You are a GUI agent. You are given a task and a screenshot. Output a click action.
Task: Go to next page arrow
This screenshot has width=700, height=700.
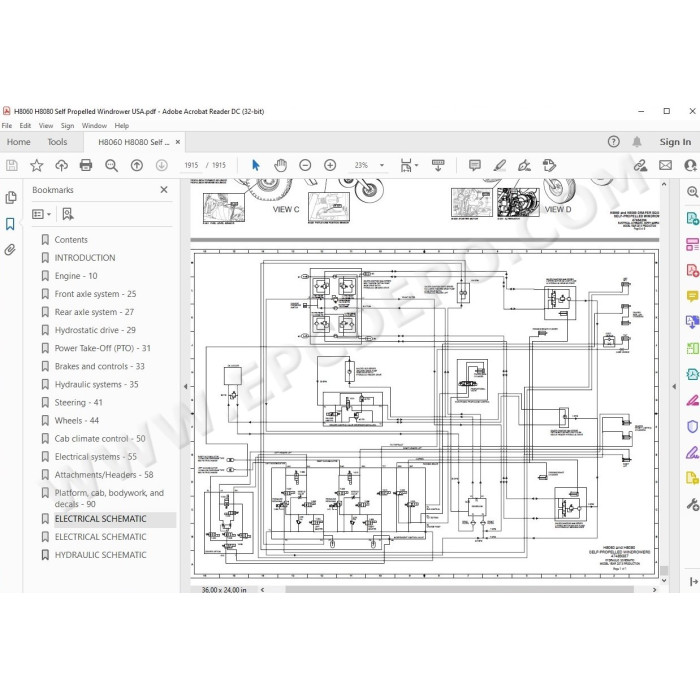click(x=162, y=165)
